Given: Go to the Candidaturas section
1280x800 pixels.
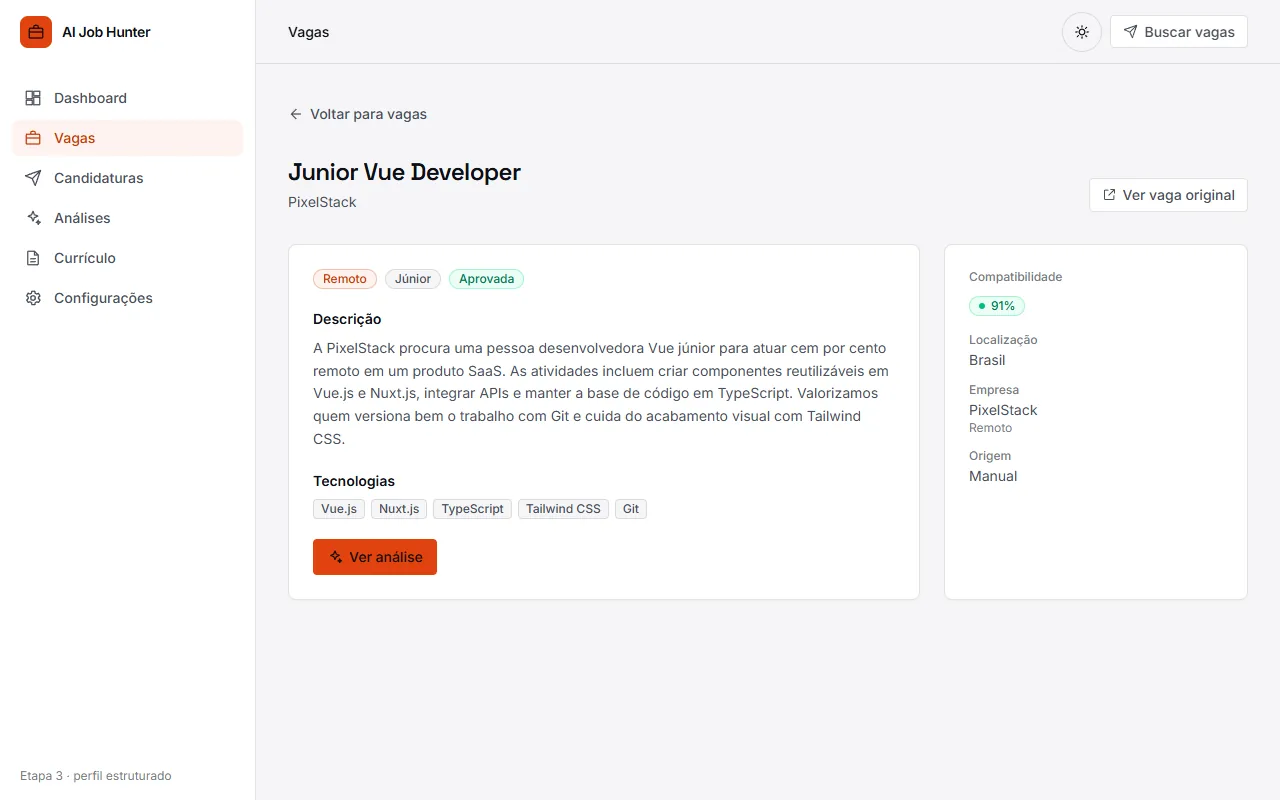Looking at the screenshot, I should point(127,178).
